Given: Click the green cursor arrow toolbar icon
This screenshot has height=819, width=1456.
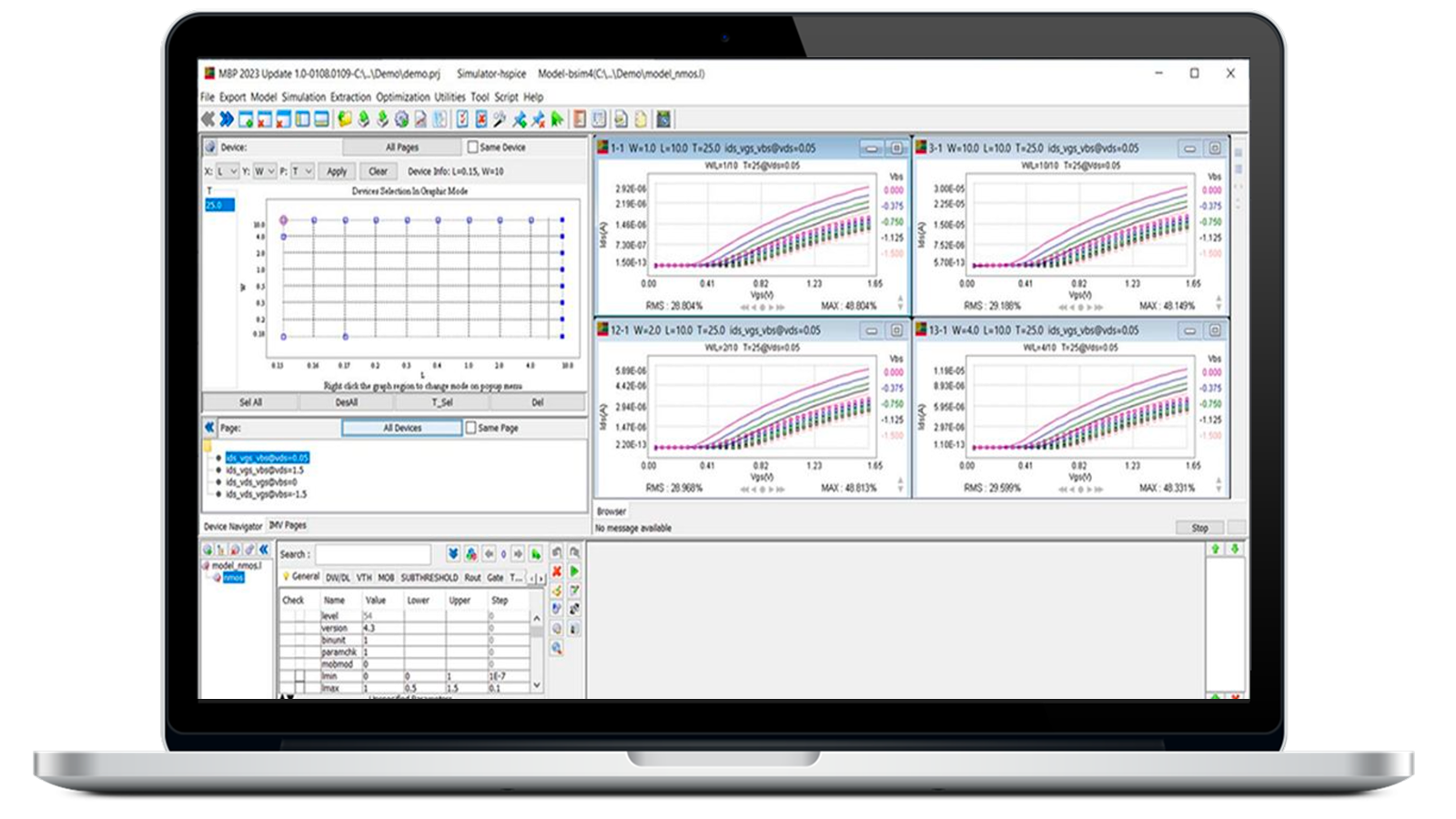Looking at the screenshot, I should tap(558, 119).
